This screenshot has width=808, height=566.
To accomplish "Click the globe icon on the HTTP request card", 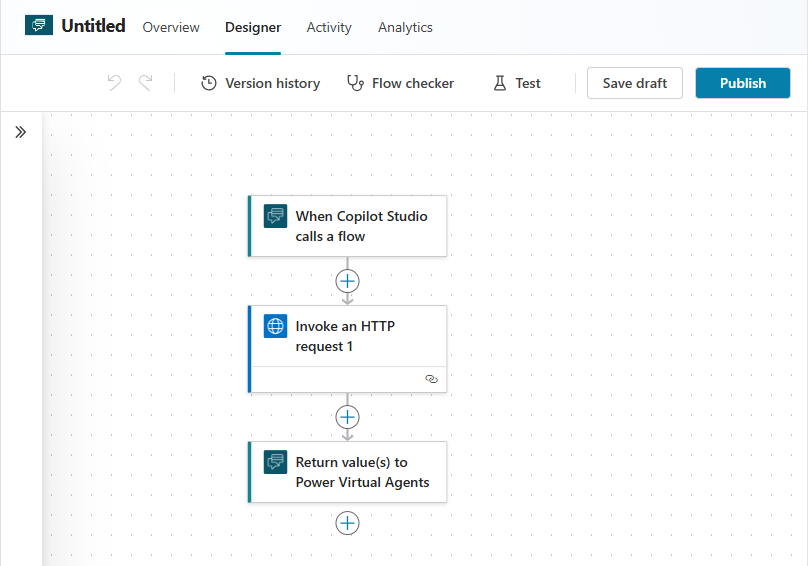I will tap(276, 326).
